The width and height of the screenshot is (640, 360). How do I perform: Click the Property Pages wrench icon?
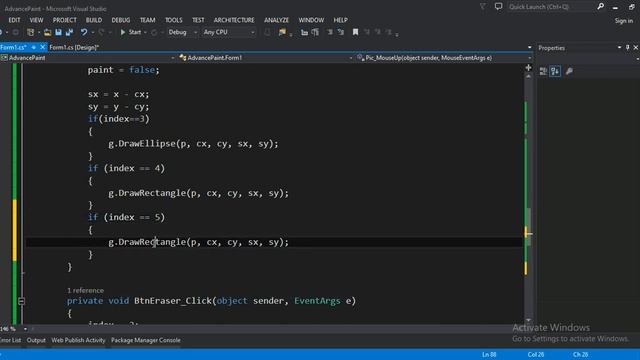[x=569, y=71]
